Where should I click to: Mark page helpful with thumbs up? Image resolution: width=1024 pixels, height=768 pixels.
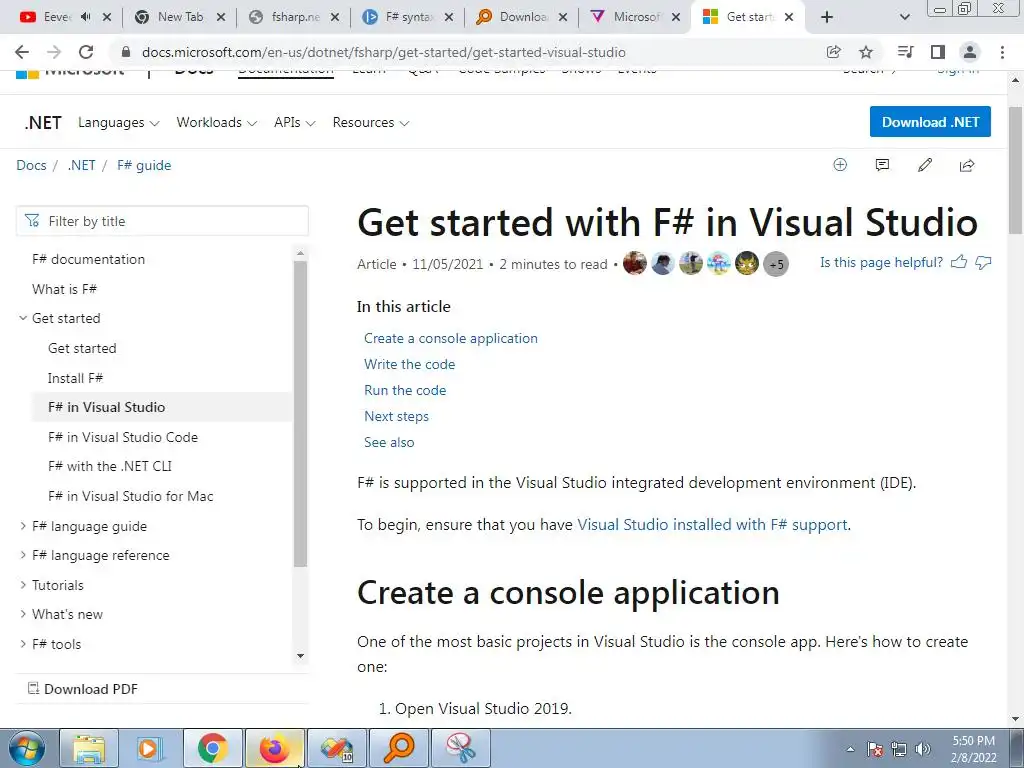coord(959,263)
